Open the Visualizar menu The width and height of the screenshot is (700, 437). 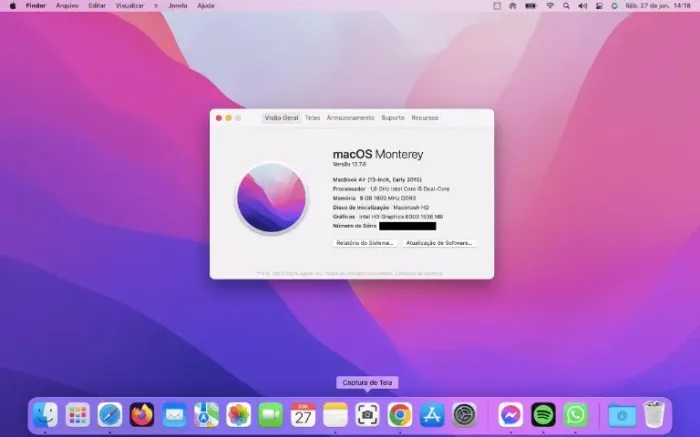(129, 6)
